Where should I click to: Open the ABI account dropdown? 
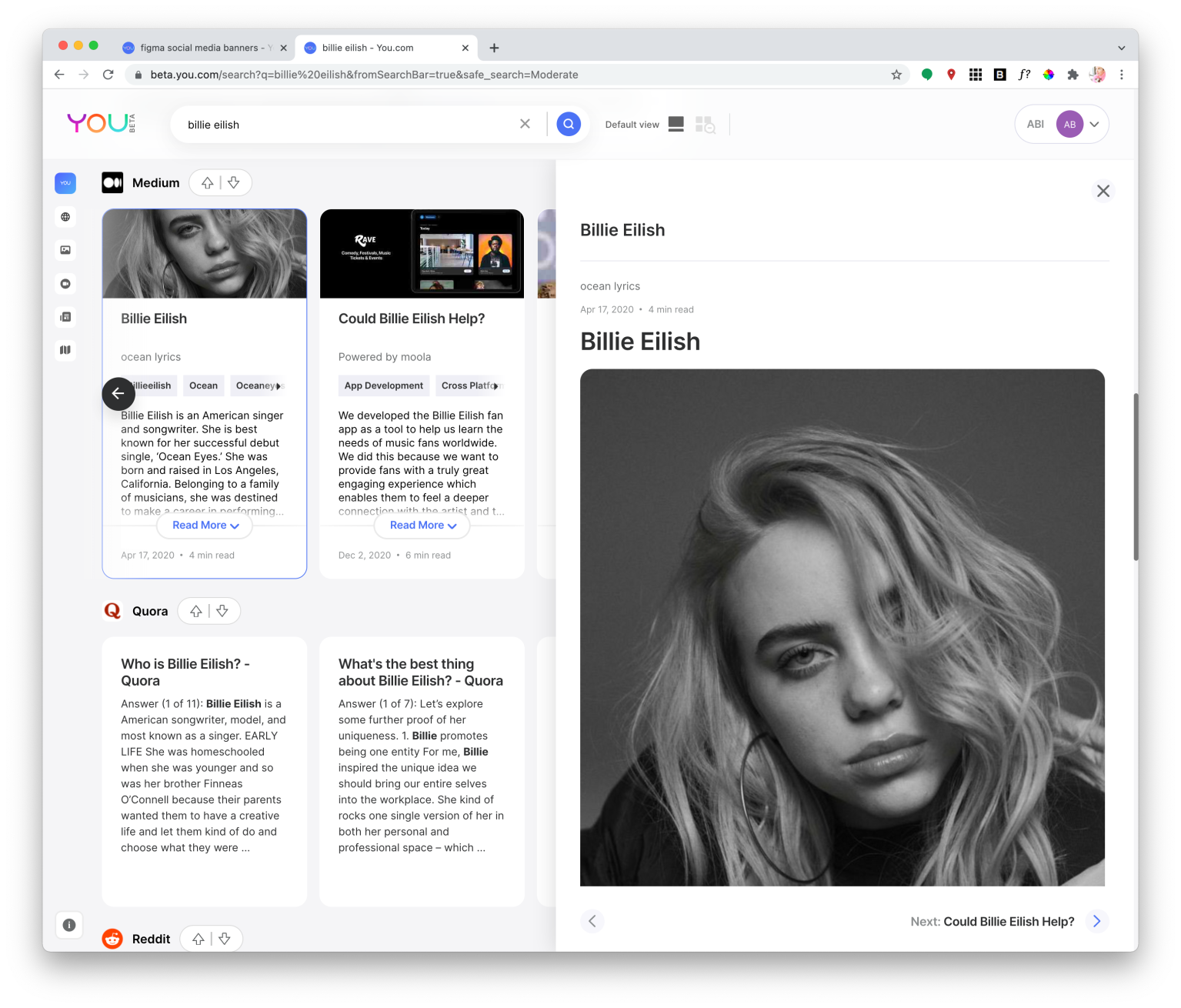point(1062,124)
